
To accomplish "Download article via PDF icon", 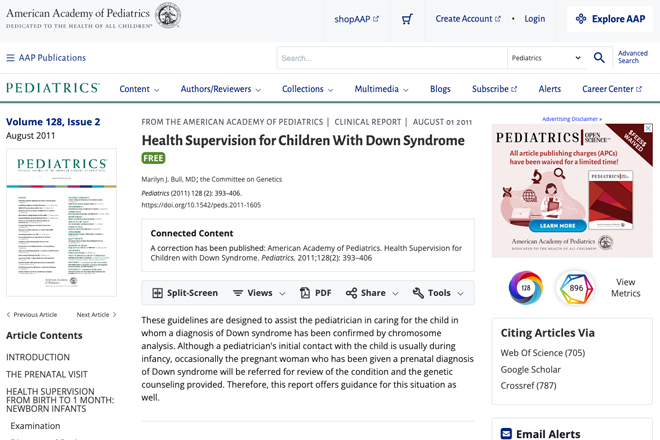I will (305, 293).
